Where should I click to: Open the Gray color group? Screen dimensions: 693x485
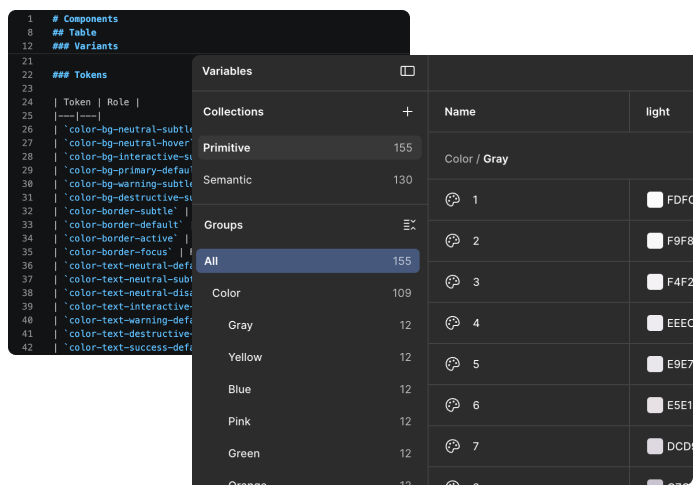308,325
